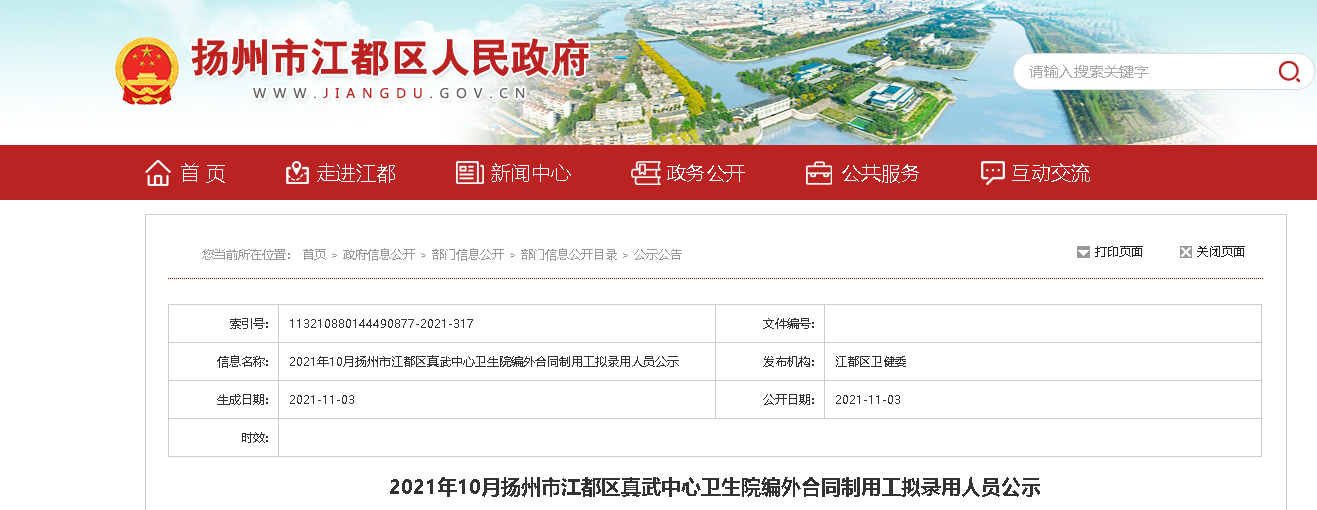1317x510 pixels.
Task: Focus the search keyword input field
Action: click(1145, 71)
